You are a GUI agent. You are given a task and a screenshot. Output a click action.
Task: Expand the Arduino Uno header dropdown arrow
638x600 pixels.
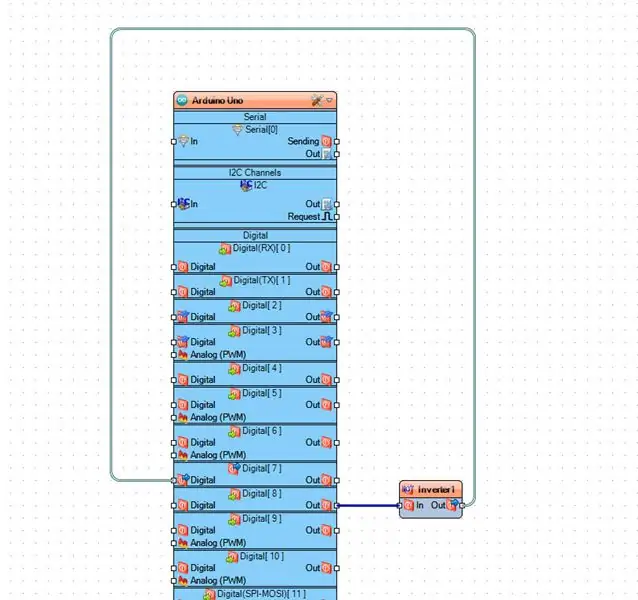point(329,100)
